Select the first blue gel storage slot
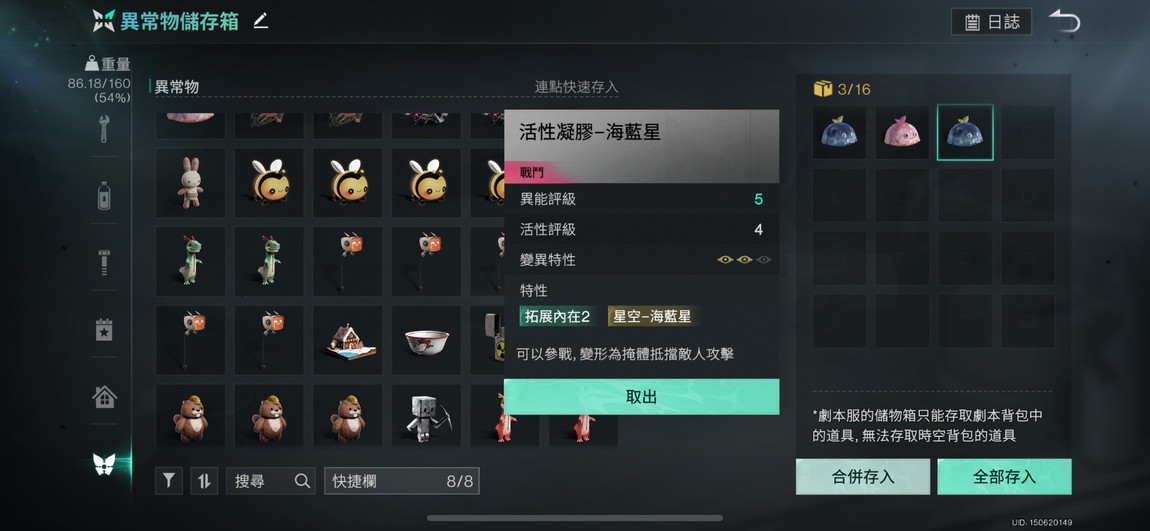Screen dimensions: 1150x531 (x=839, y=133)
